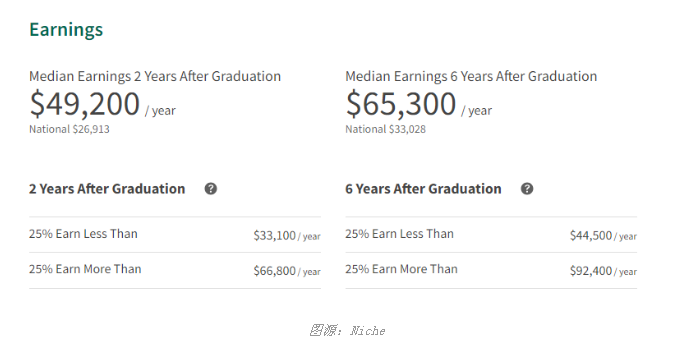Screen dimensions: 692x363
Task: Click the $44,500 / year value
Action: [x=603, y=236]
